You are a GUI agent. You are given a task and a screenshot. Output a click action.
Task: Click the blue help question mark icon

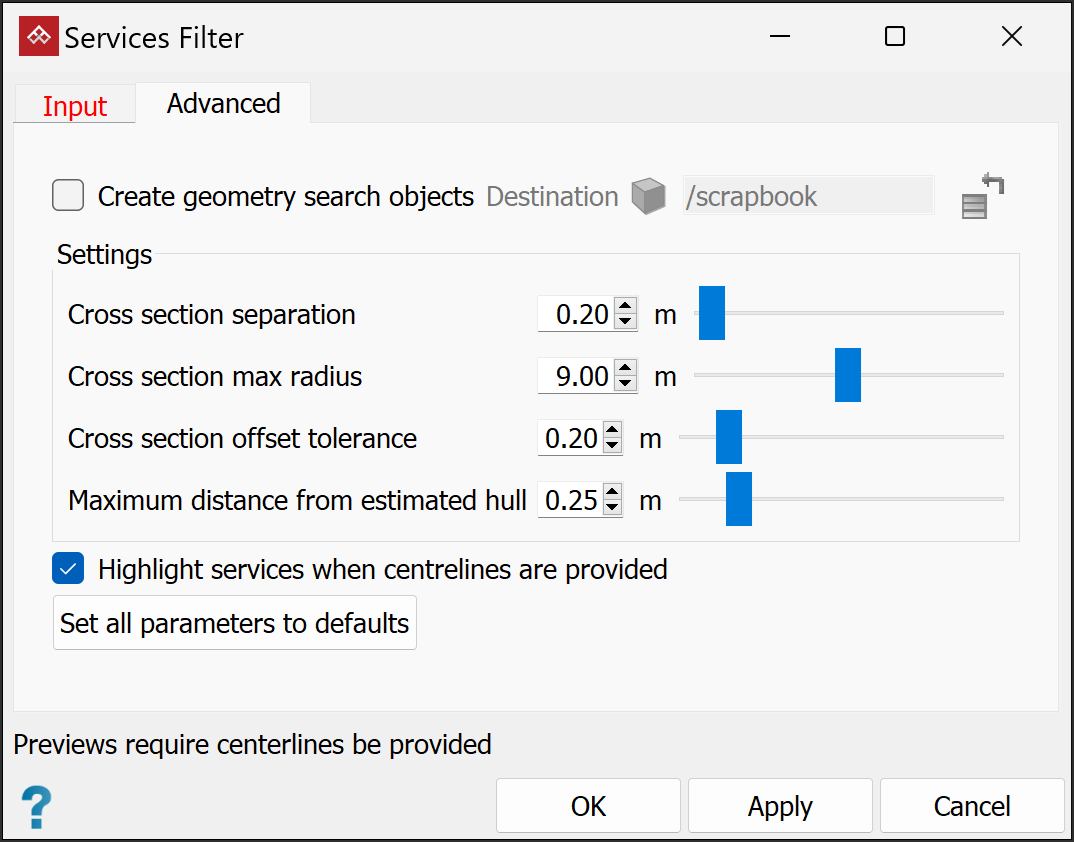click(x=36, y=805)
